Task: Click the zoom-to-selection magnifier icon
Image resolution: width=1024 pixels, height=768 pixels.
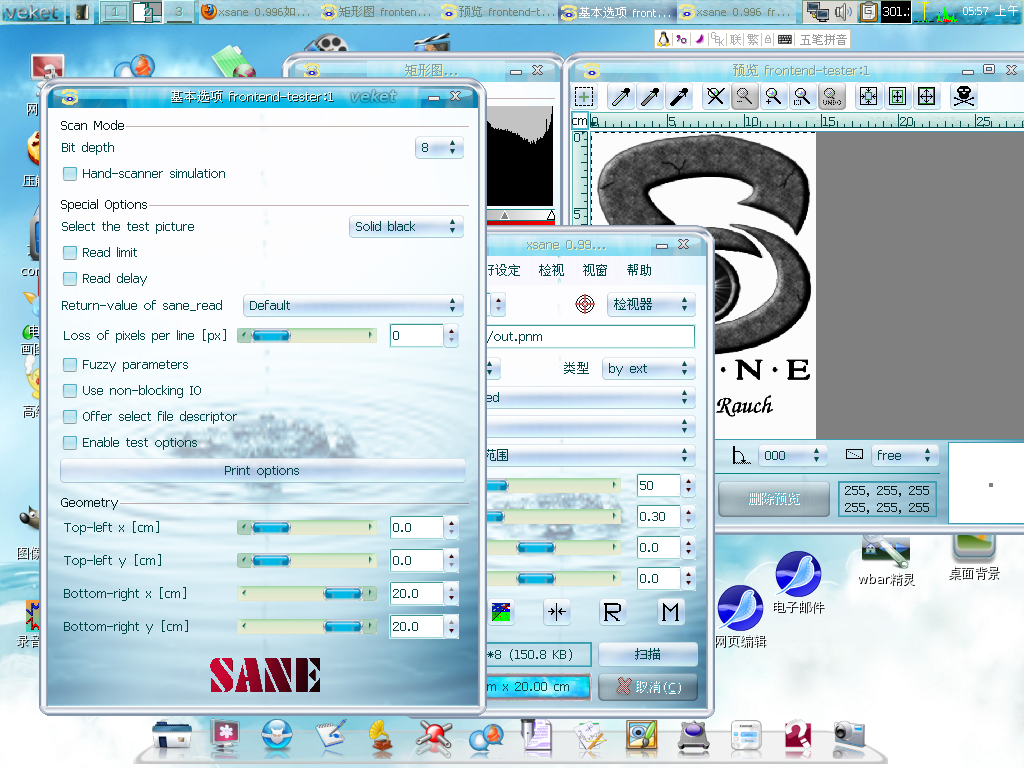Action: pos(802,97)
